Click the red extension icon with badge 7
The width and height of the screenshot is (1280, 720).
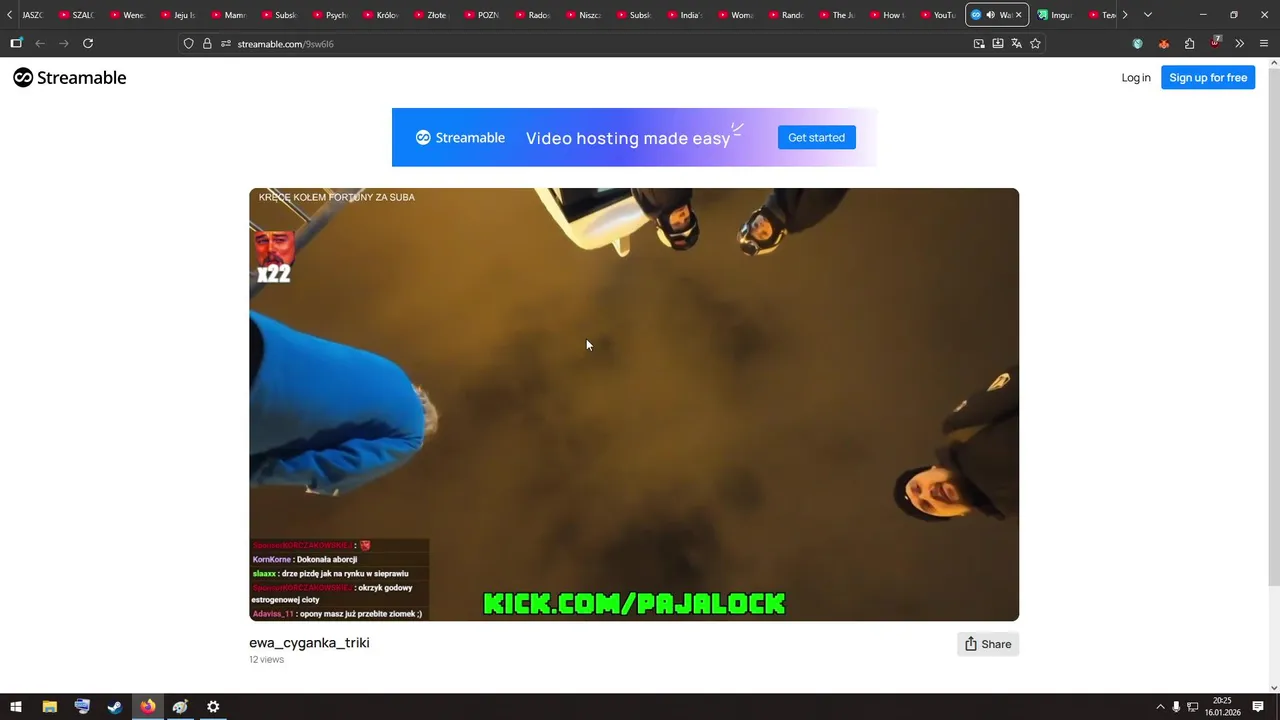(x=1215, y=43)
